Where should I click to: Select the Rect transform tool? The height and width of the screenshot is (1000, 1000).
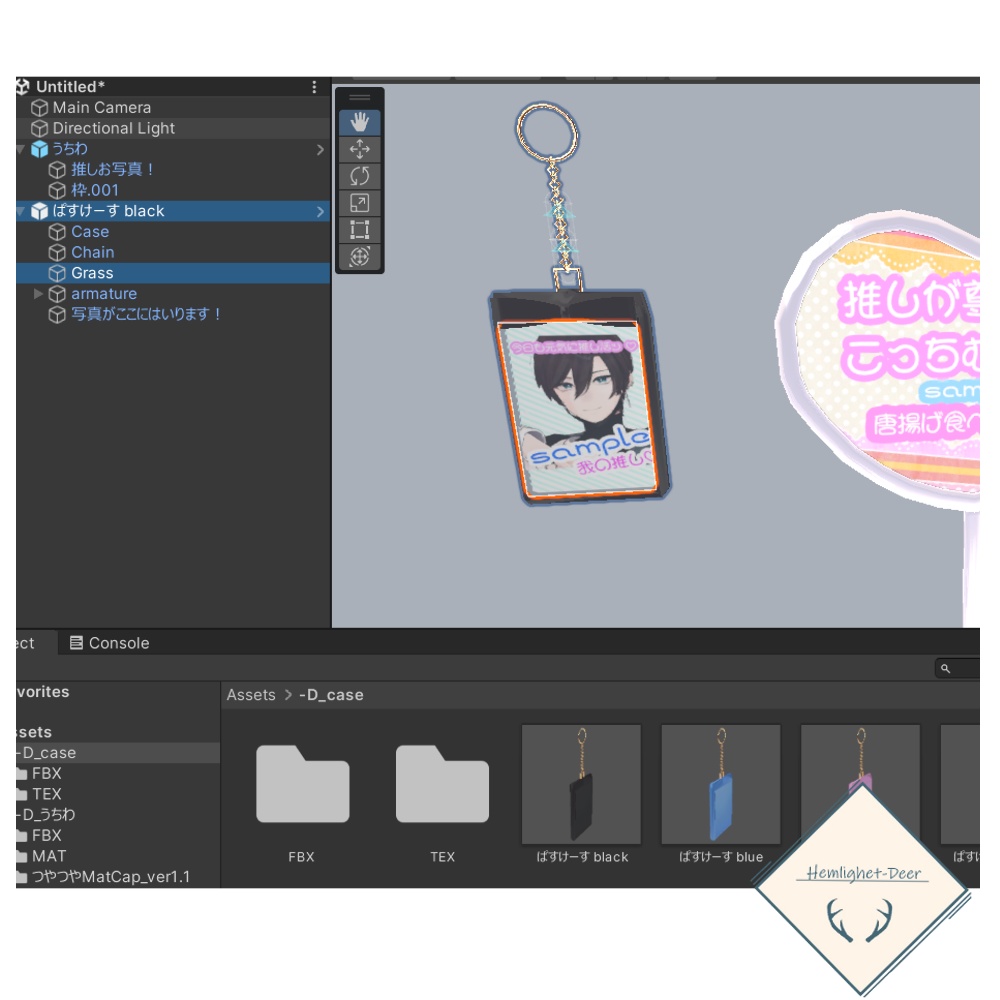pyautogui.click(x=360, y=230)
